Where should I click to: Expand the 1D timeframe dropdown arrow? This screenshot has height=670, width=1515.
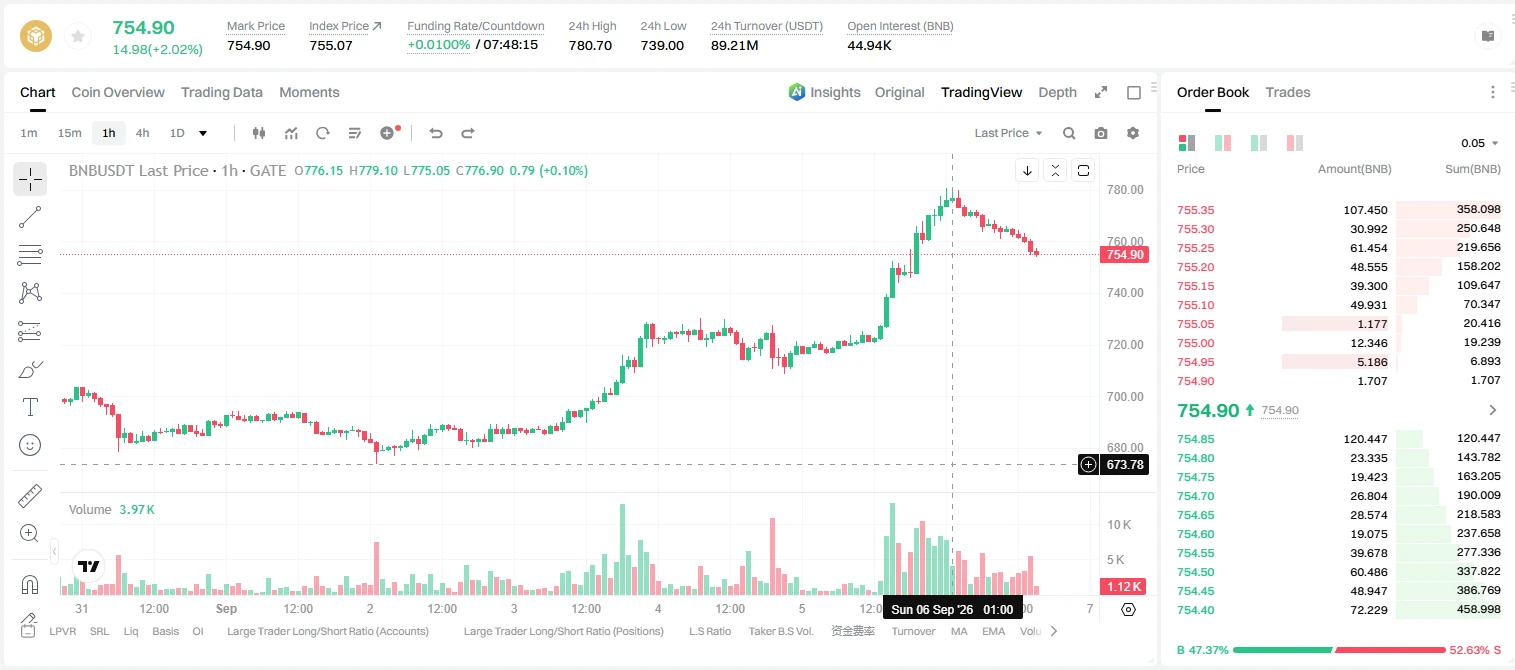tap(203, 133)
